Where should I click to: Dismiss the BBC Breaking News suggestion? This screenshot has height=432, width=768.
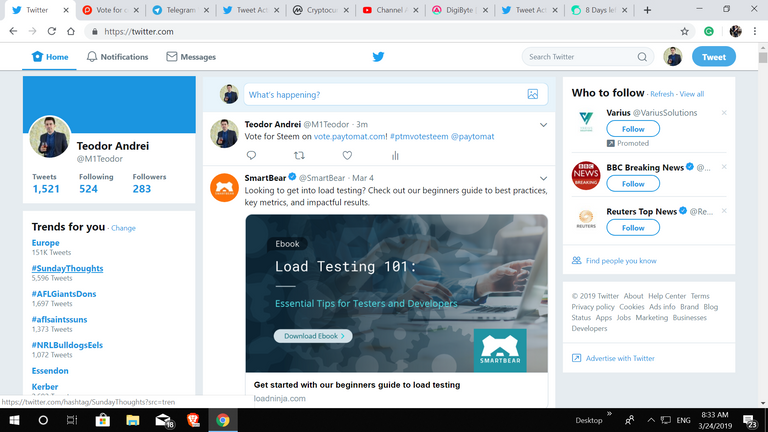724,167
